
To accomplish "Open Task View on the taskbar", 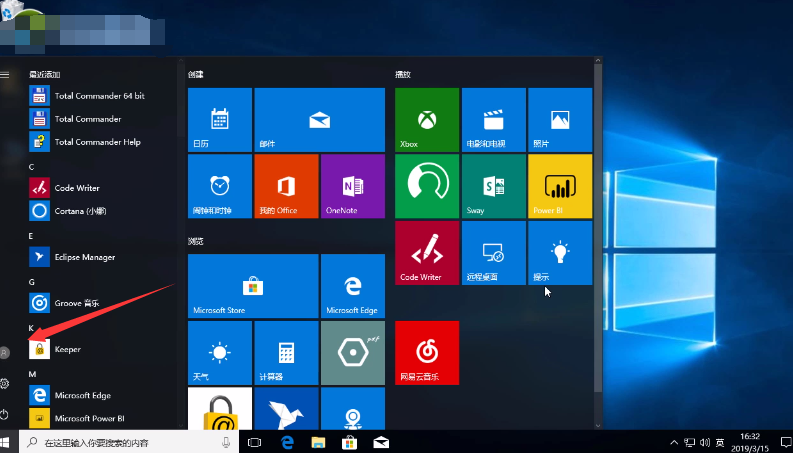I will coord(254,442).
